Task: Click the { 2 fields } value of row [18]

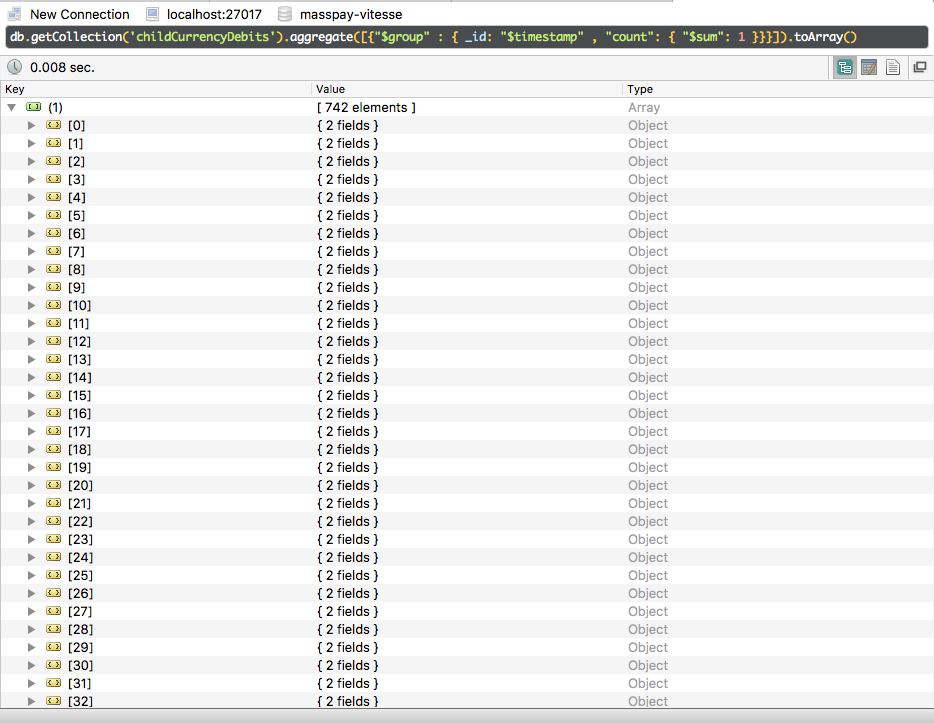Action: 347,449
